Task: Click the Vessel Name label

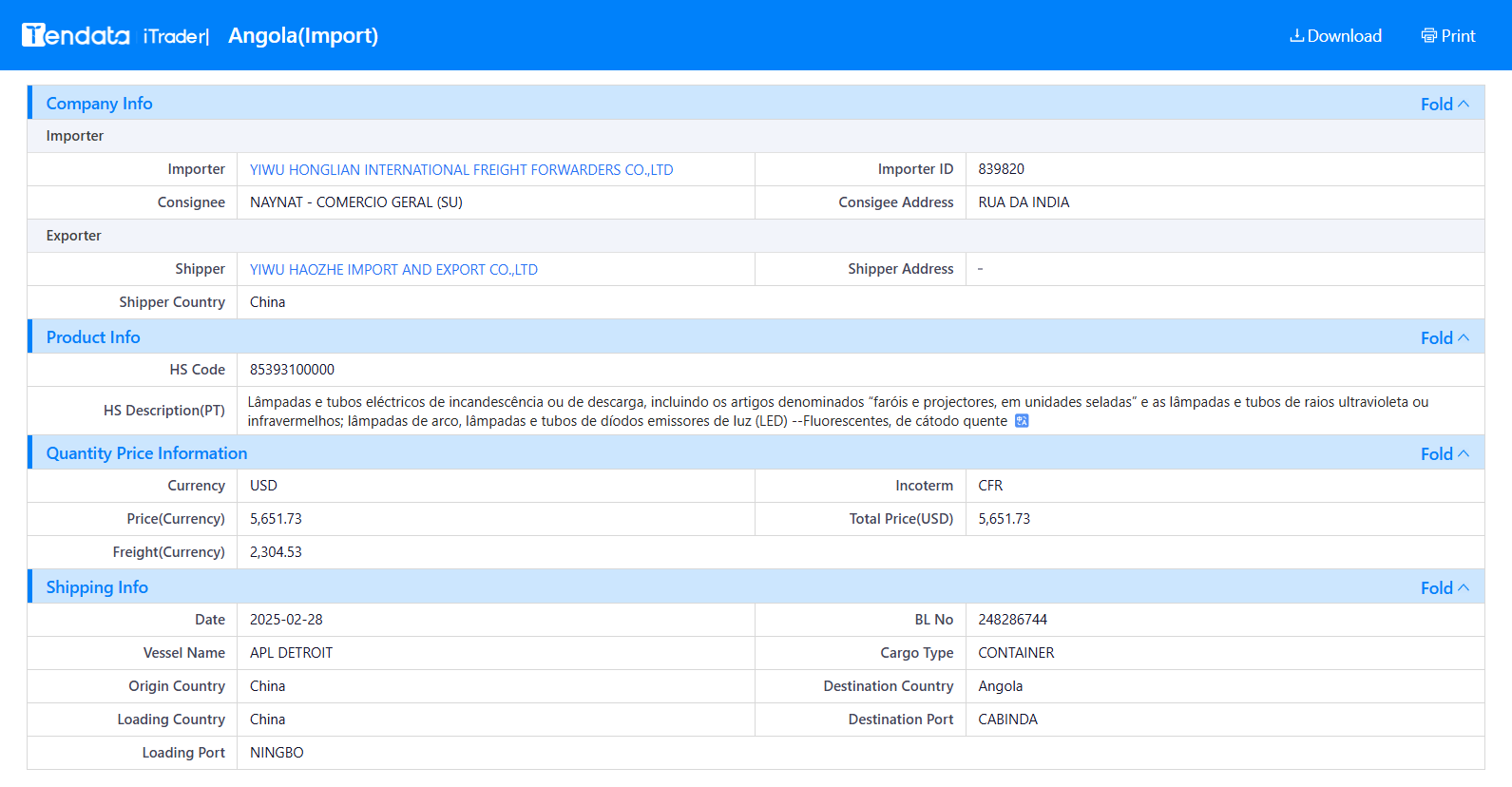Action: 184,653
